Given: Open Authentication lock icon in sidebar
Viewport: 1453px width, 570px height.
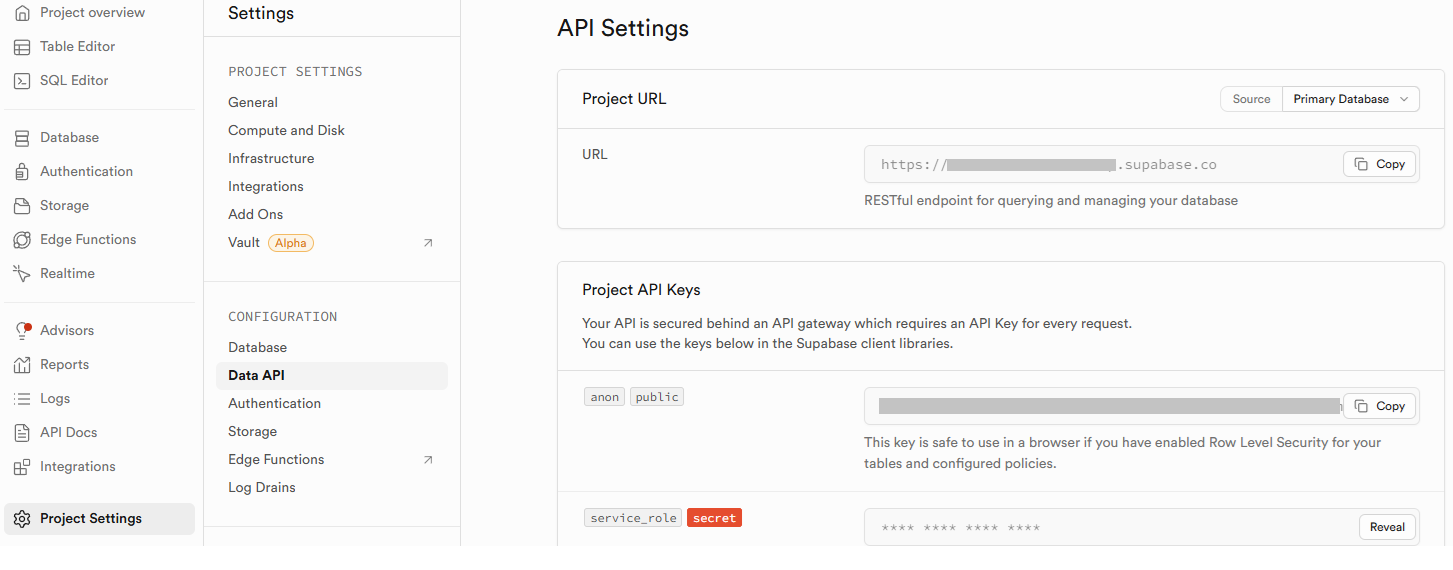Looking at the screenshot, I should 22,172.
